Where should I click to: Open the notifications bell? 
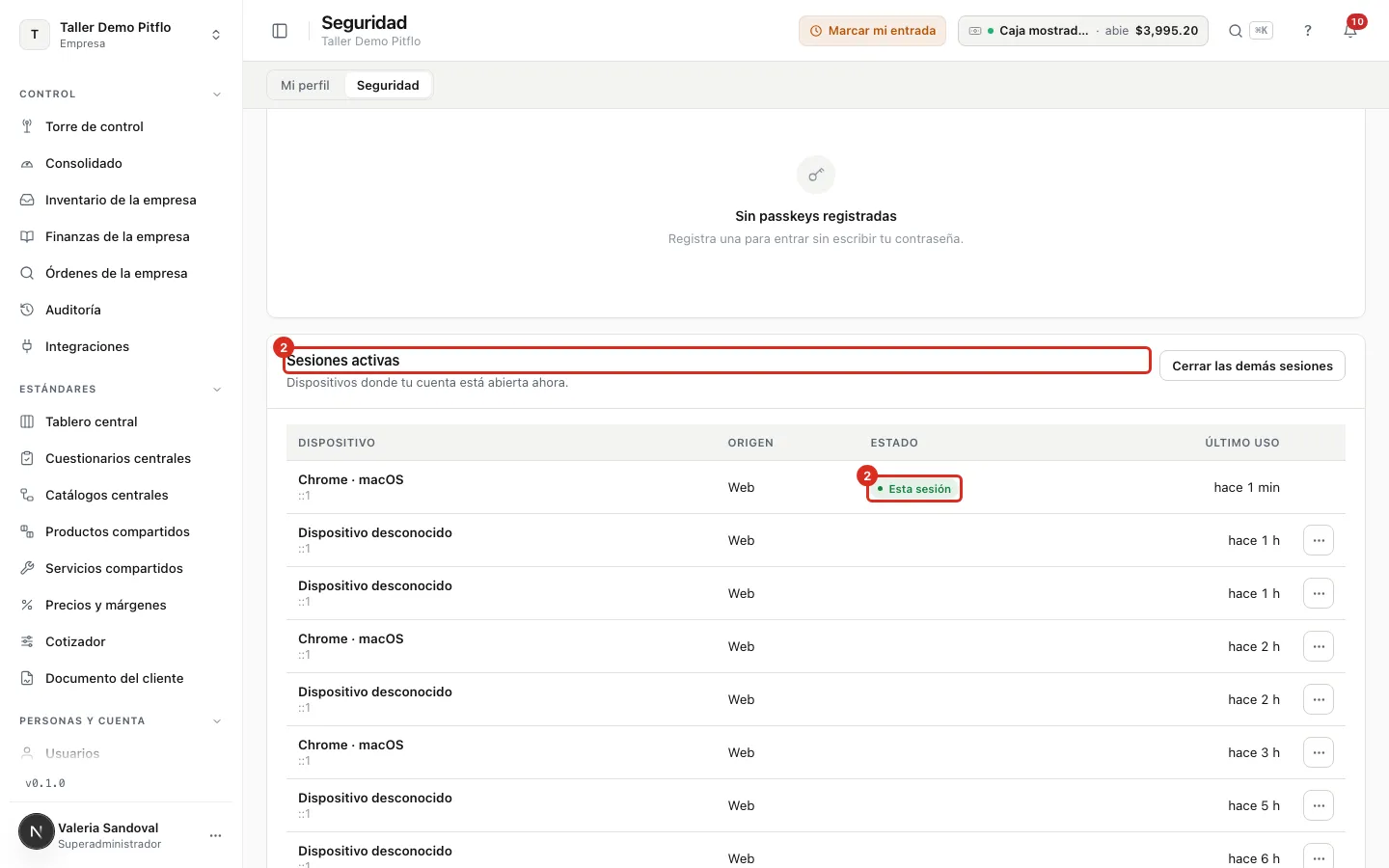click(x=1350, y=31)
